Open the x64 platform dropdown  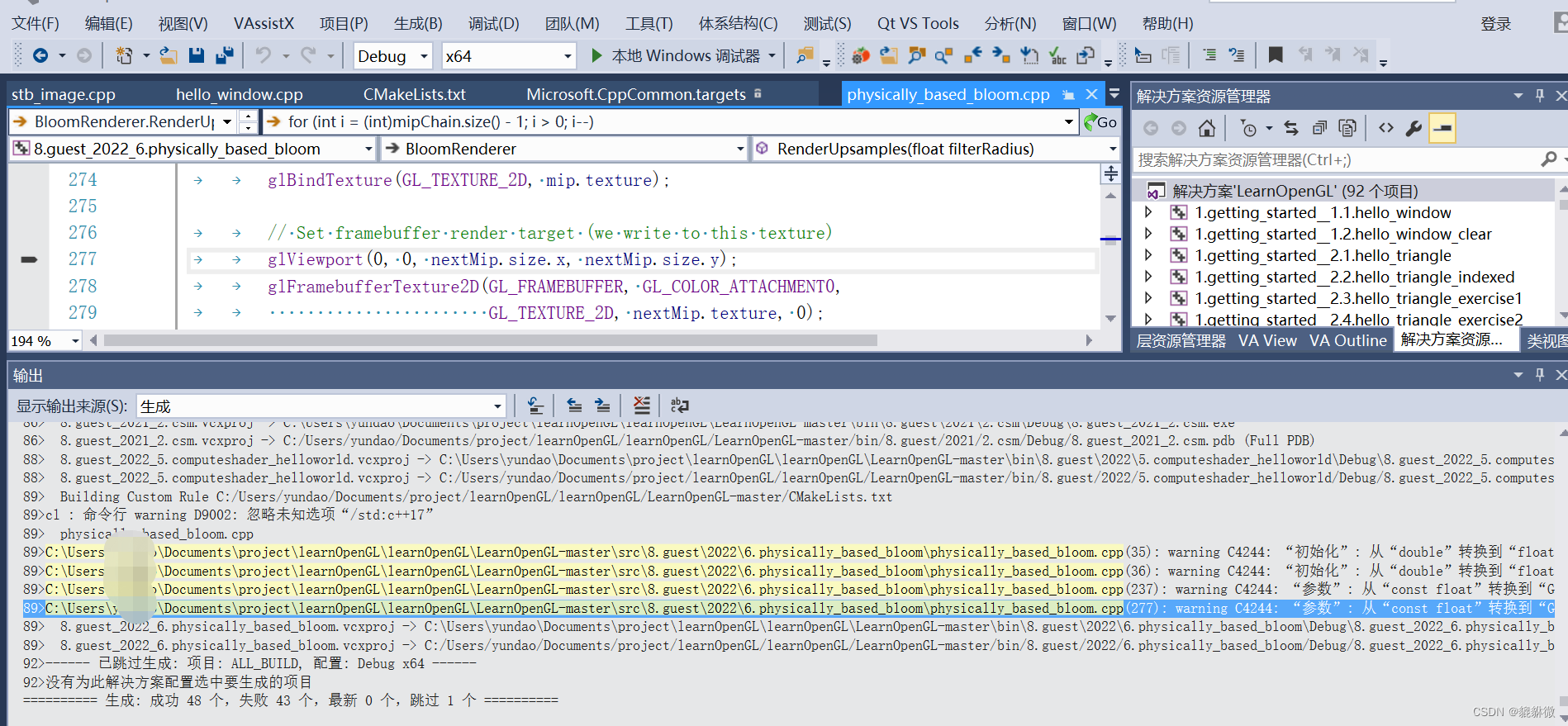[x=508, y=56]
